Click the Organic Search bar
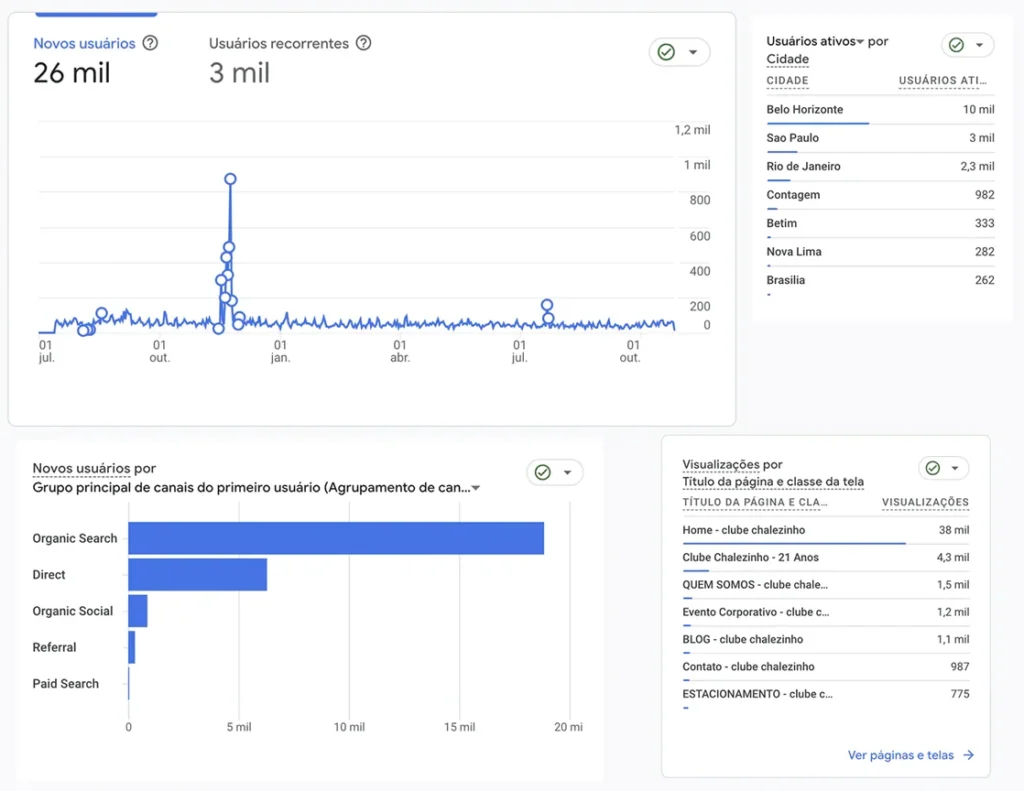This screenshot has height=791, width=1024. [x=335, y=538]
